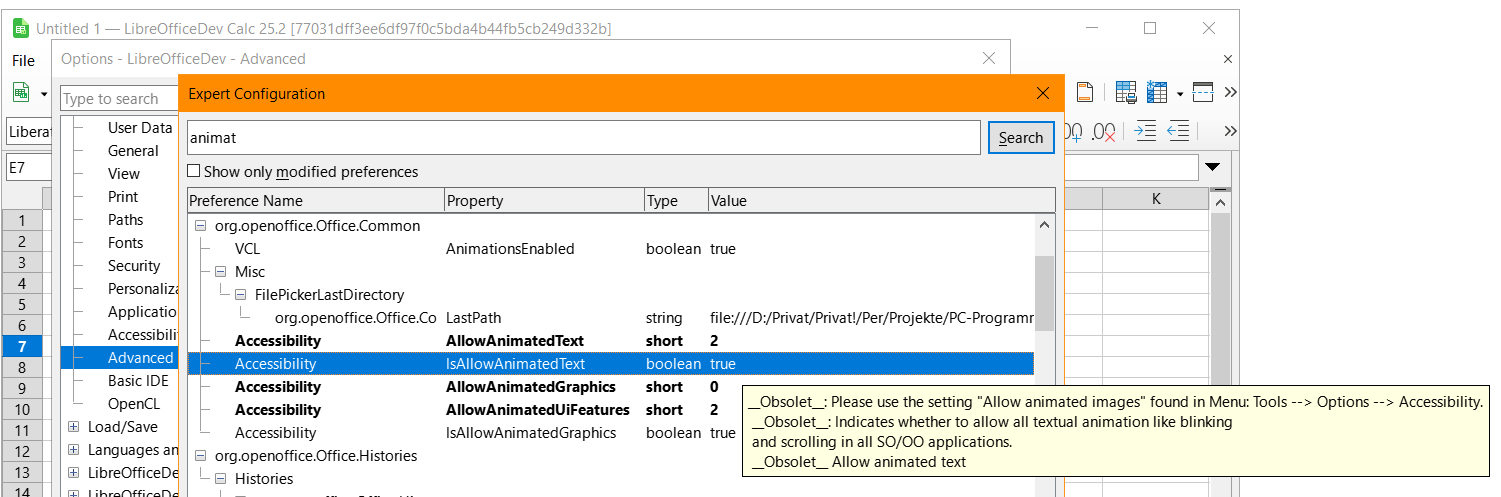The width and height of the screenshot is (1501, 497).
Task: Open the New document dropdown arrow
Action: [44, 93]
